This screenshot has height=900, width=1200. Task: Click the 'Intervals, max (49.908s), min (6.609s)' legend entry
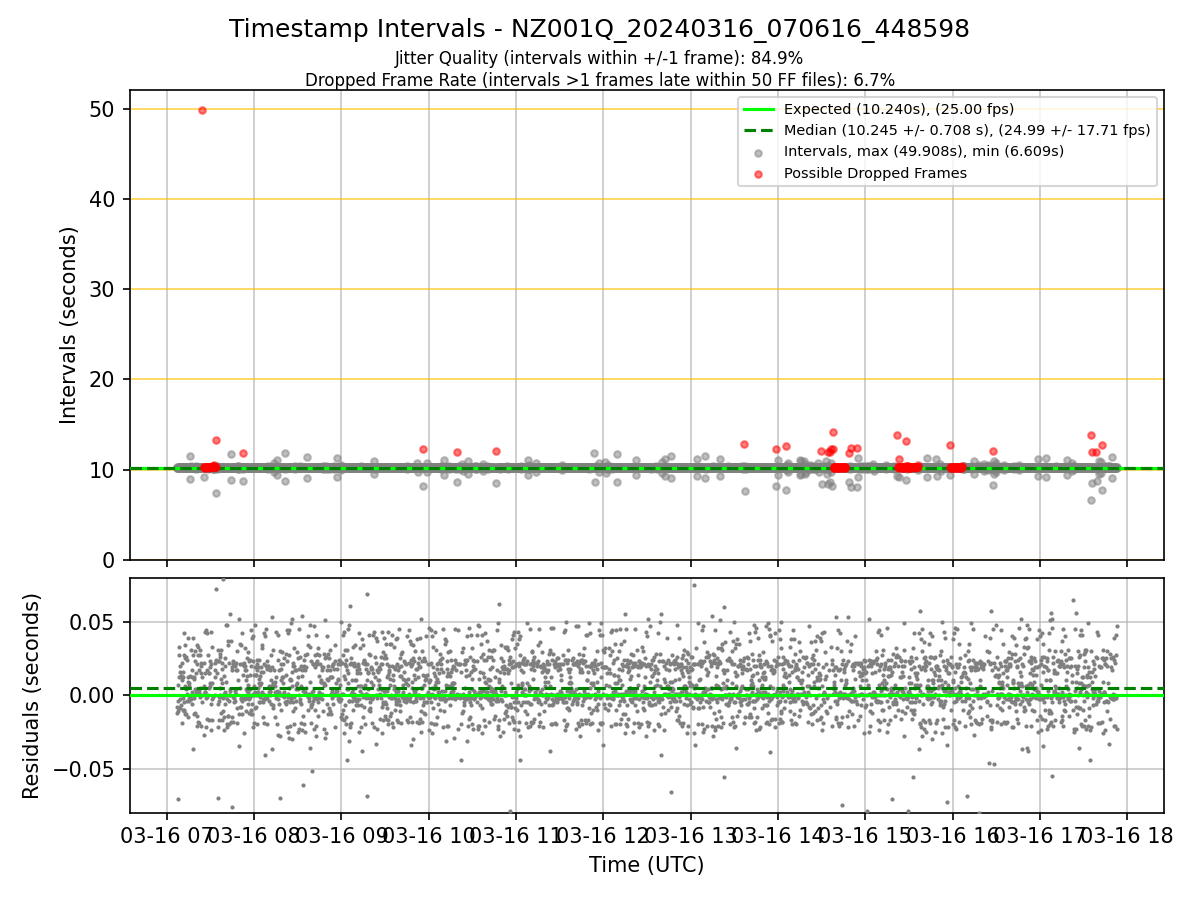tap(924, 151)
